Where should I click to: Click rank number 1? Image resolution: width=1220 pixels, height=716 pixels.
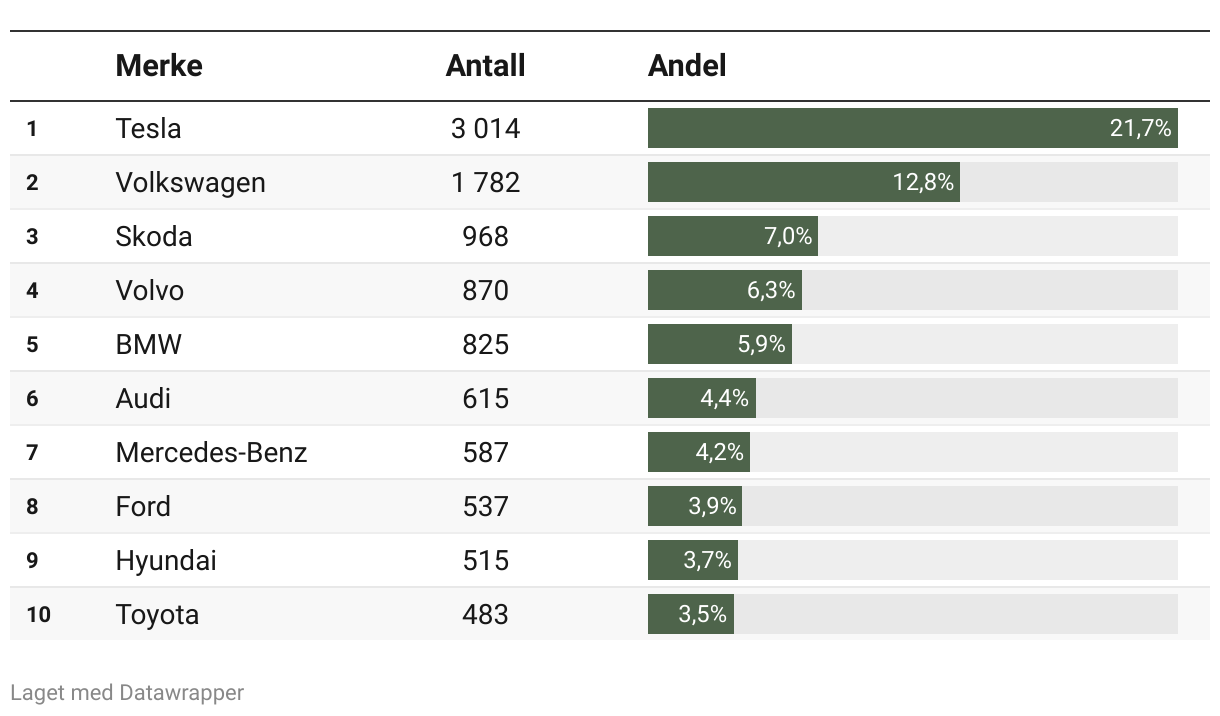click(32, 128)
